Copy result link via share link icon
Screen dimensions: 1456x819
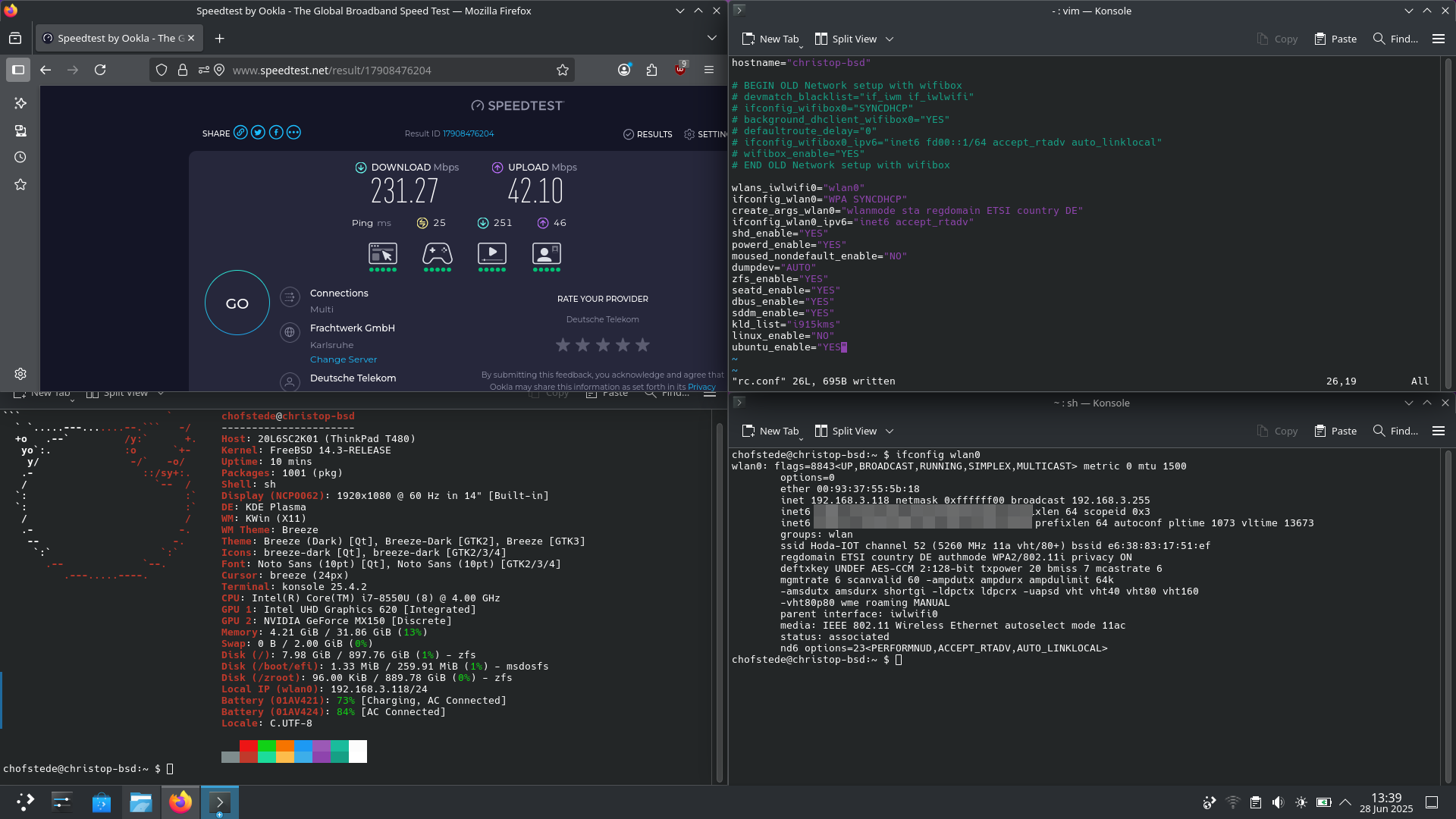point(240,133)
